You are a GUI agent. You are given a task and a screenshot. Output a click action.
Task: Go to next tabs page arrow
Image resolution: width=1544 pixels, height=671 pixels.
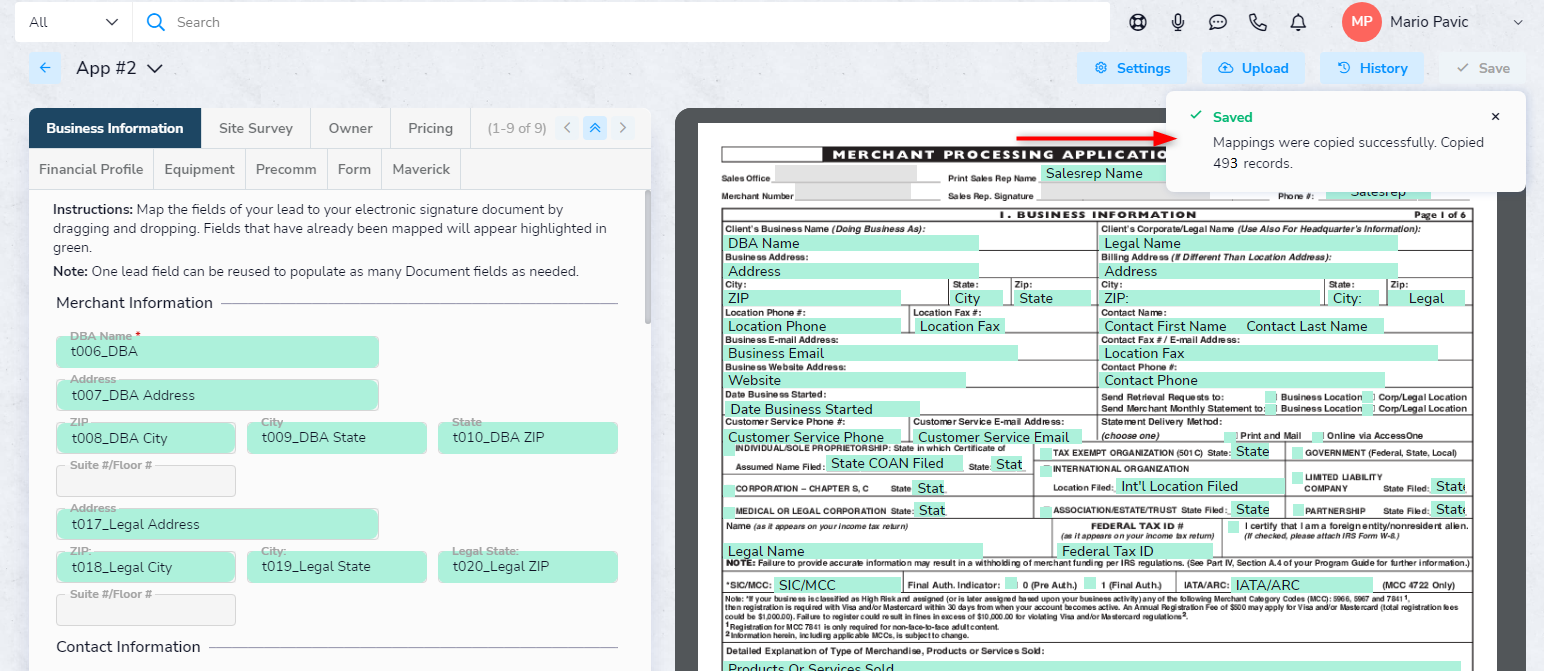[x=623, y=128]
